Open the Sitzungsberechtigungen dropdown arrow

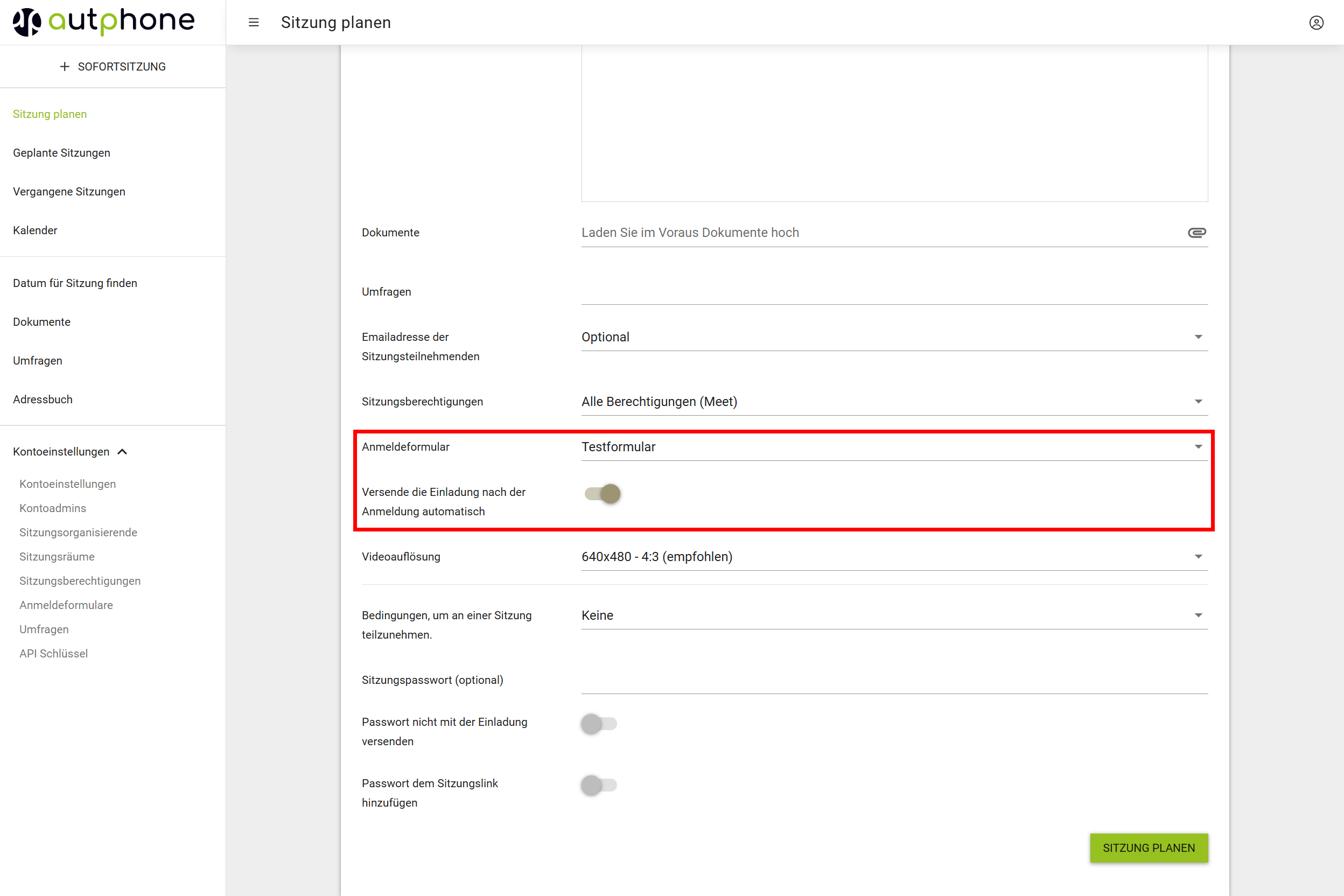tap(1198, 402)
